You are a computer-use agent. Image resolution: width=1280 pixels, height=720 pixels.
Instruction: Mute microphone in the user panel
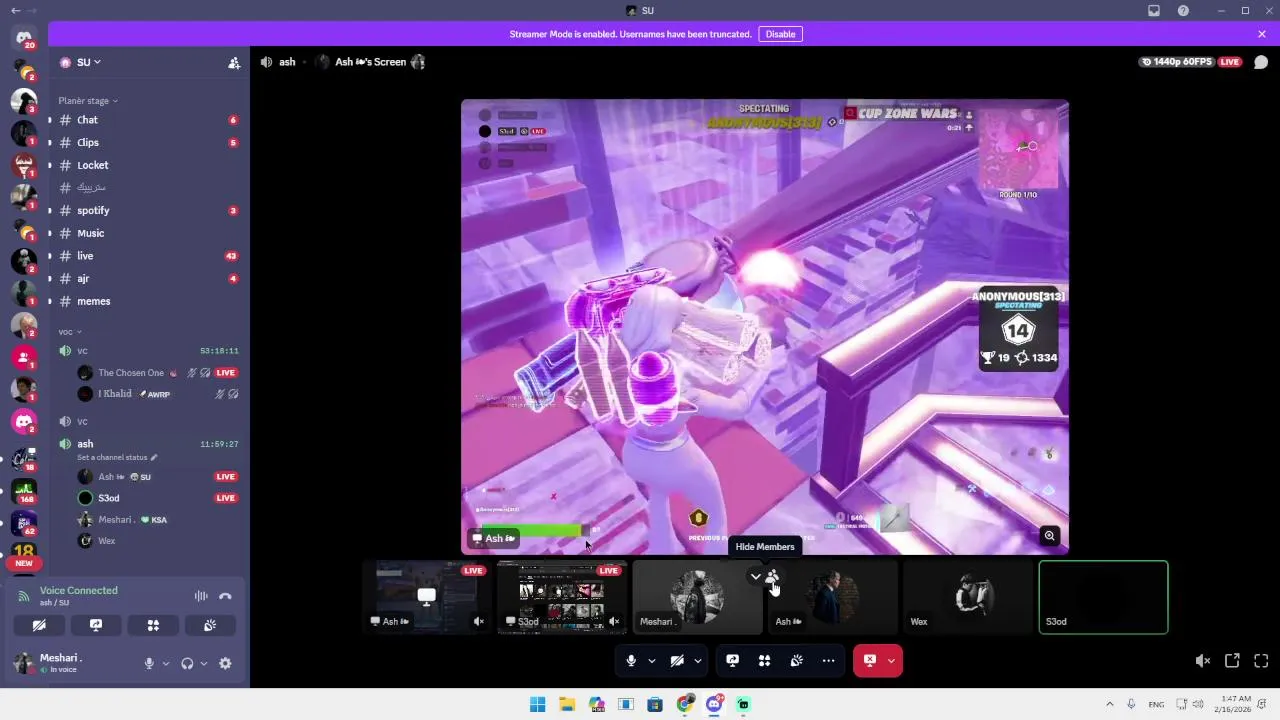[149, 663]
